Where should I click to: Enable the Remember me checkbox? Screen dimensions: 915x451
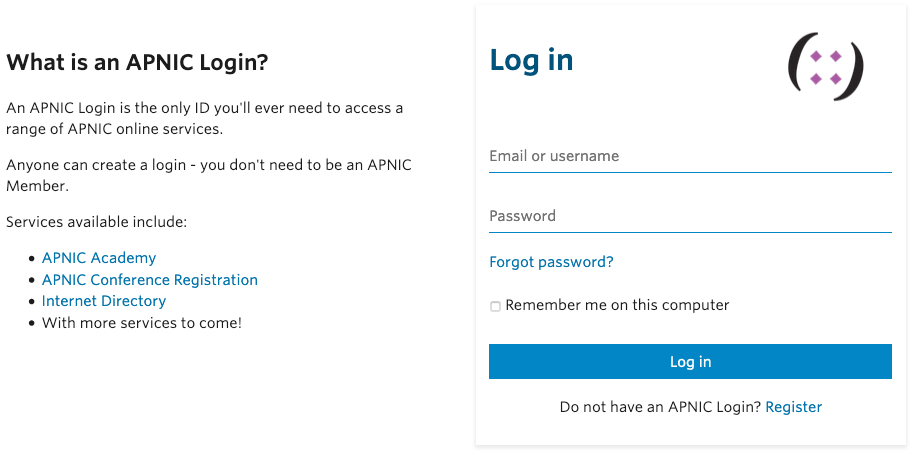(x=495, y=306)
